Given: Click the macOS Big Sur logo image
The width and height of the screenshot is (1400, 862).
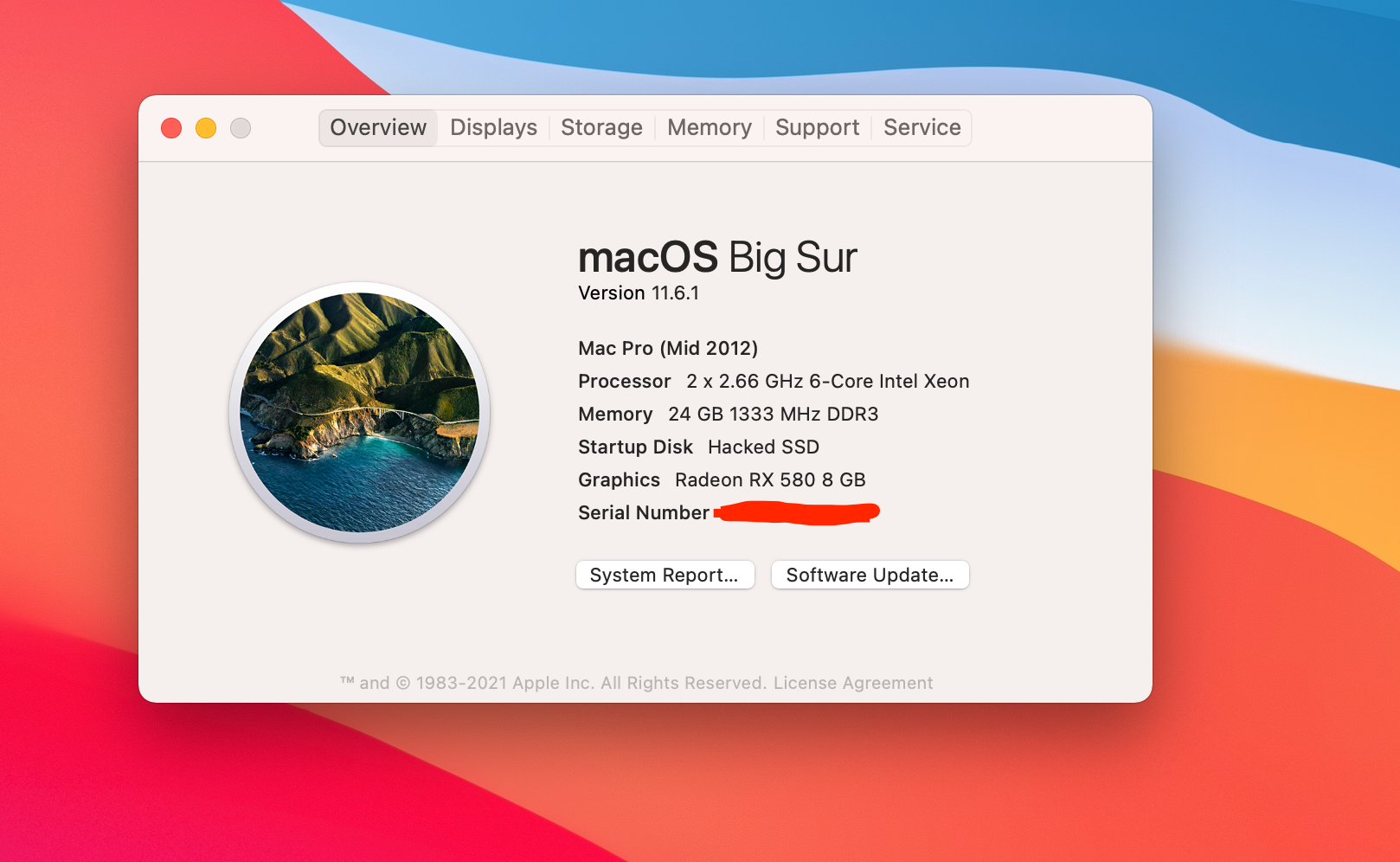Looking at the screenshot, I should point(360,412).
